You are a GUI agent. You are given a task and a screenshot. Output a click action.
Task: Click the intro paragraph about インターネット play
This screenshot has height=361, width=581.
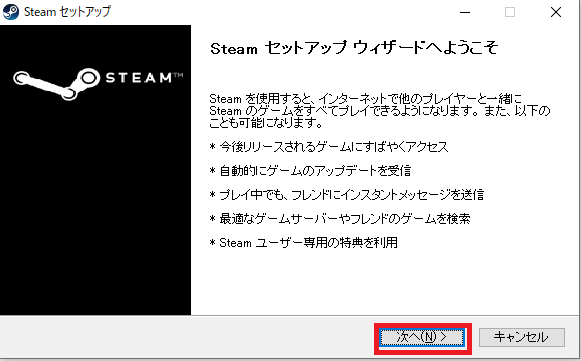tap(379, 111)
